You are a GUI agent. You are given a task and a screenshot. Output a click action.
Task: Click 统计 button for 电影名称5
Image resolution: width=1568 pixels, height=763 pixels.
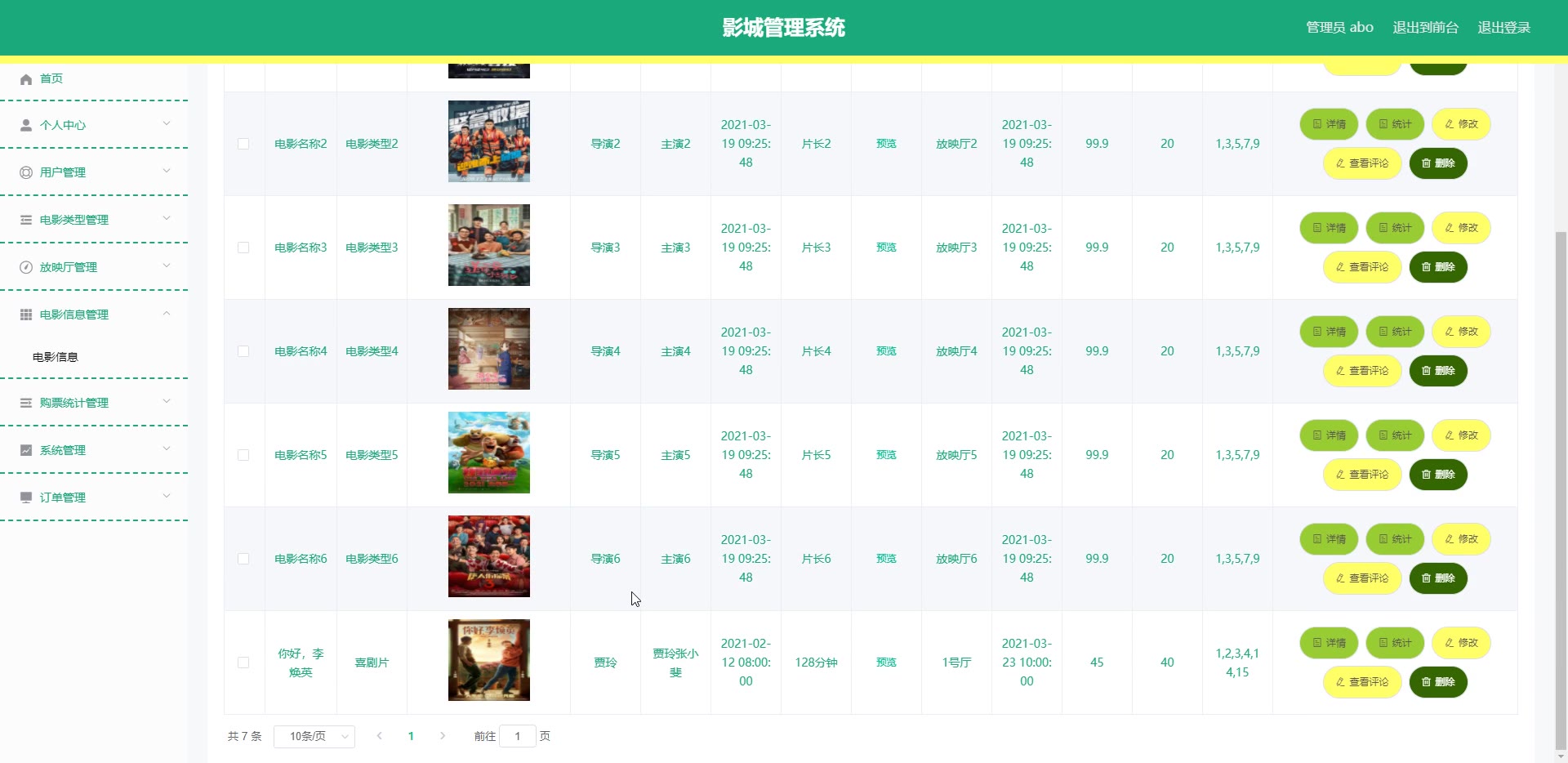tap(1395, 435)
